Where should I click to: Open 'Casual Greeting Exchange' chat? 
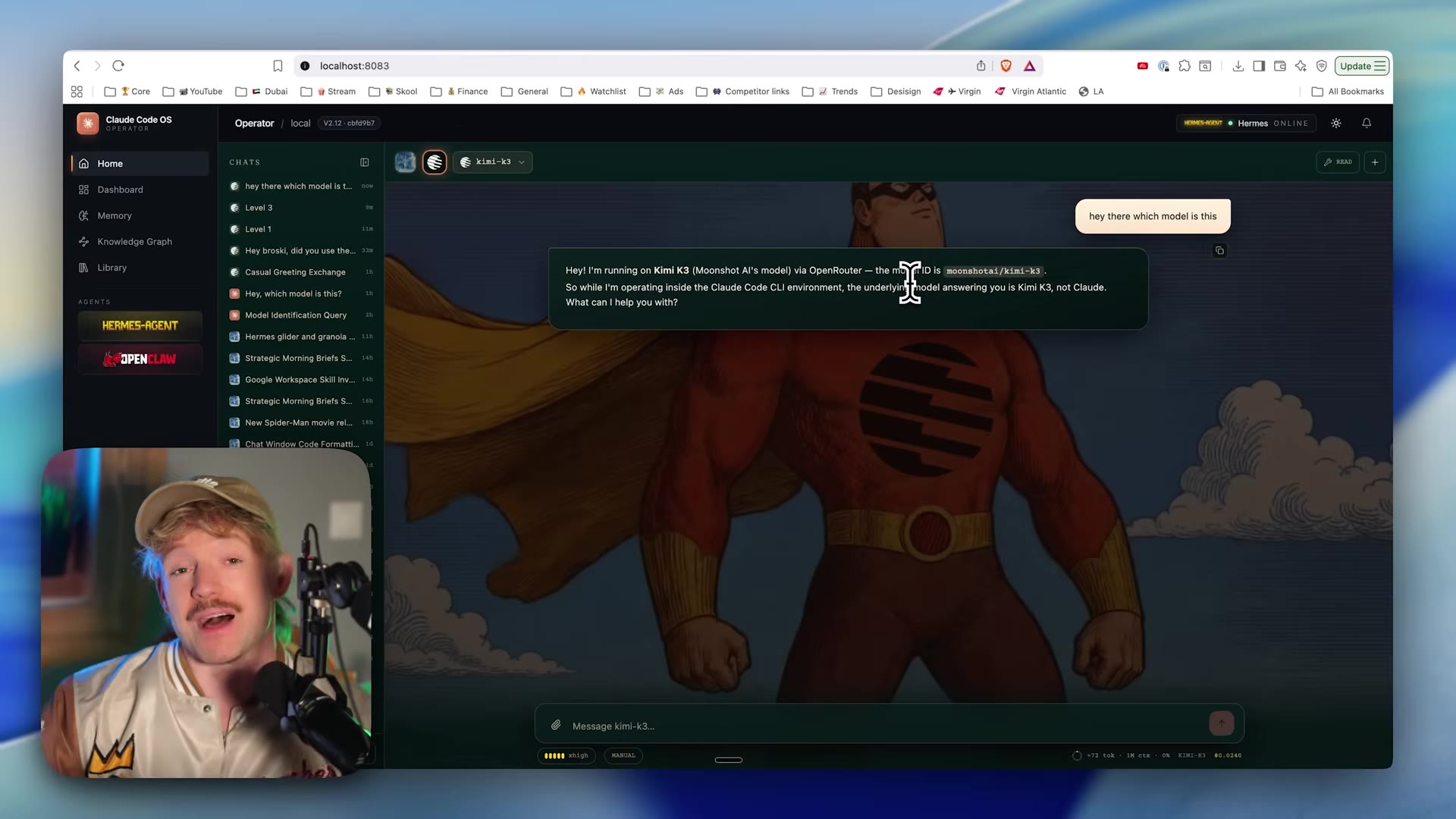[301, 272]
